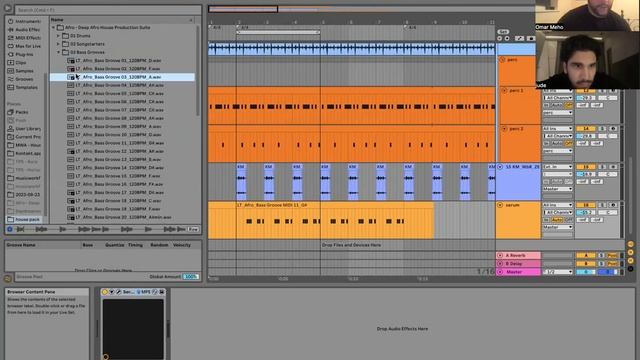Image resolution: width=640 pixels, height=360 pixels.
Task: Select the B Delay return track
Action: 519,264
